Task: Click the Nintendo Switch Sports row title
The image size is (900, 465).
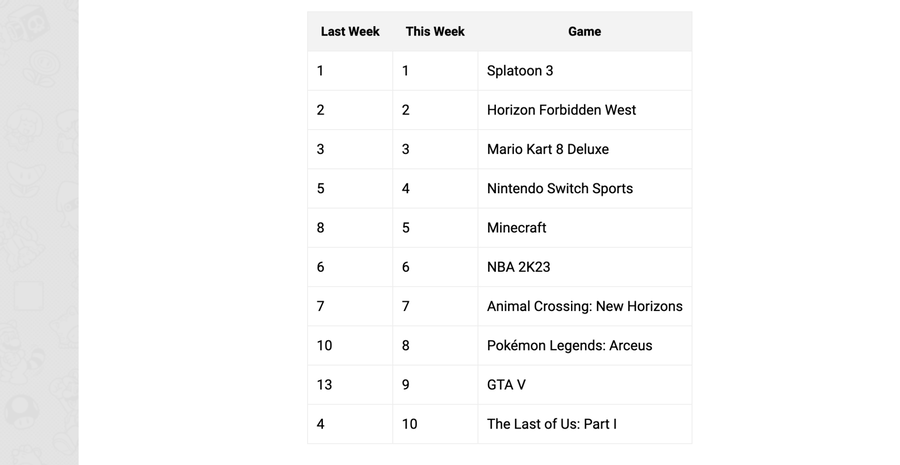Action: coord(559,188)
